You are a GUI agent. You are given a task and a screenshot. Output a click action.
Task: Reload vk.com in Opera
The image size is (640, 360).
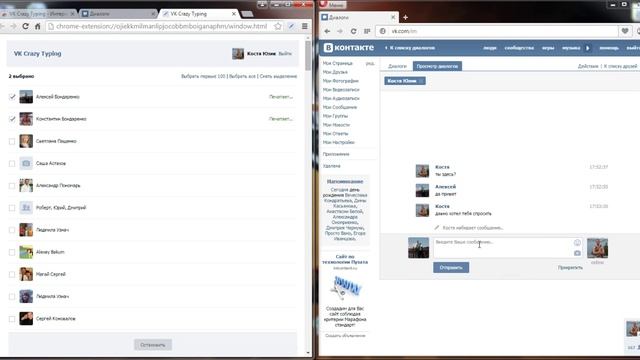(353, 31)
